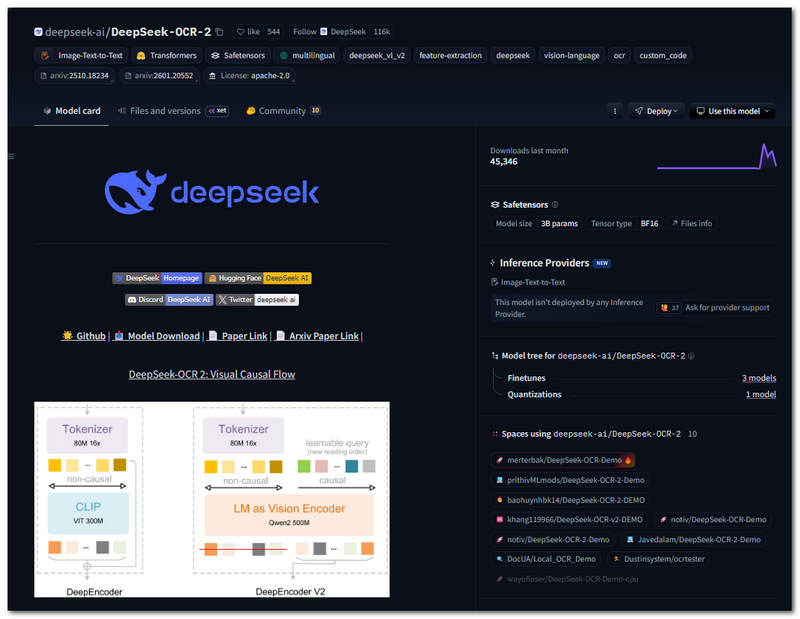The height and width of the screenshot is (619, 800).
Task: Collapse the left sidebar handle
Action: 10,156
